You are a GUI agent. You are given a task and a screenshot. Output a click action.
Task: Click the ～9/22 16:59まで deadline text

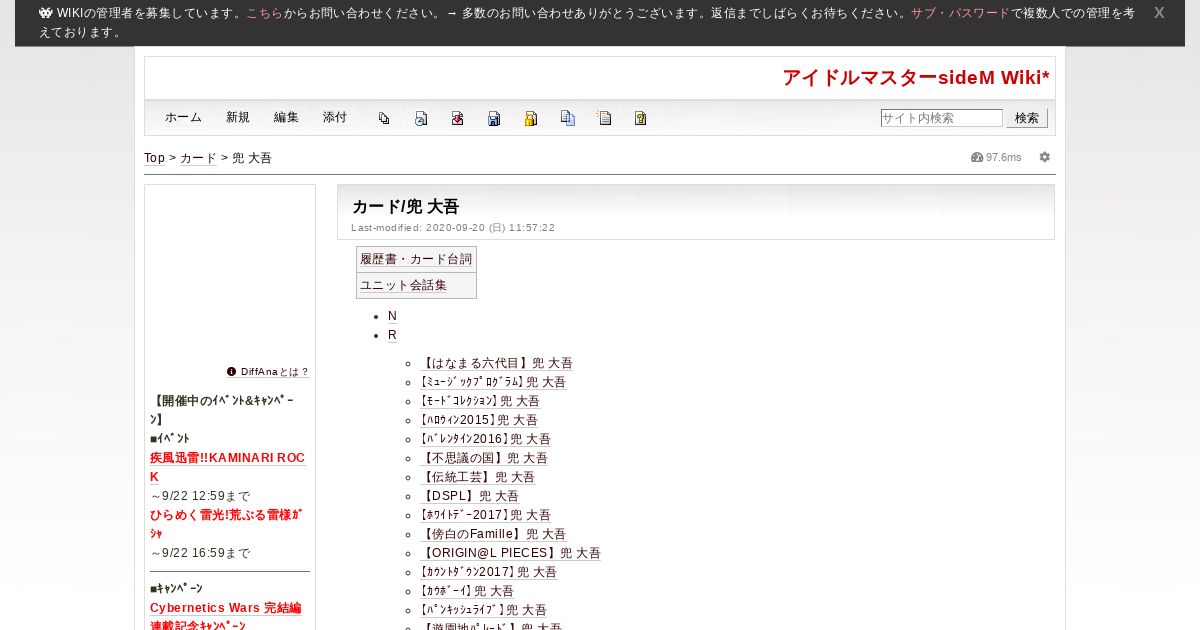200,553
